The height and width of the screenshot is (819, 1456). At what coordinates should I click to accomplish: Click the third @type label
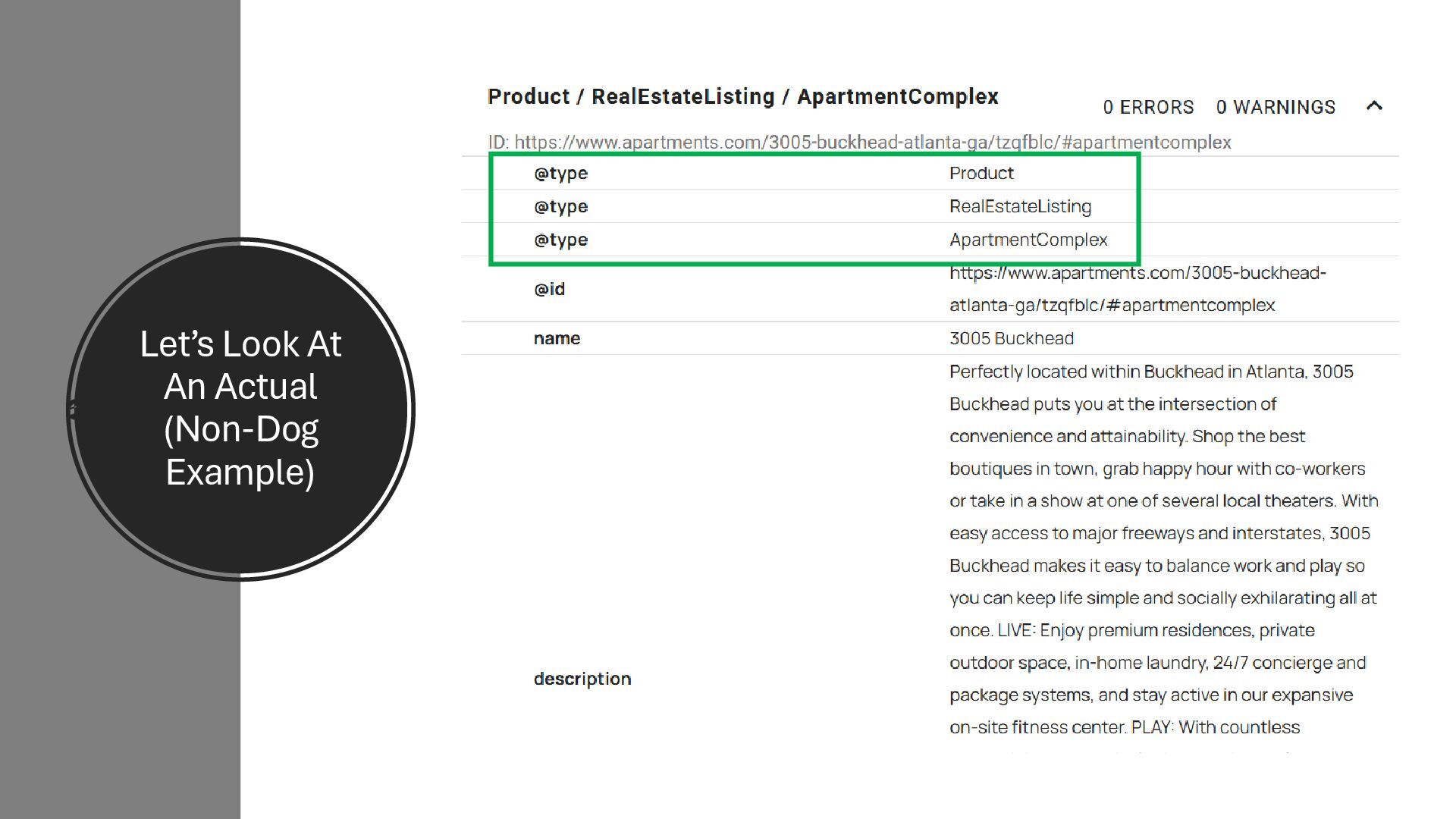click(560, 240)
